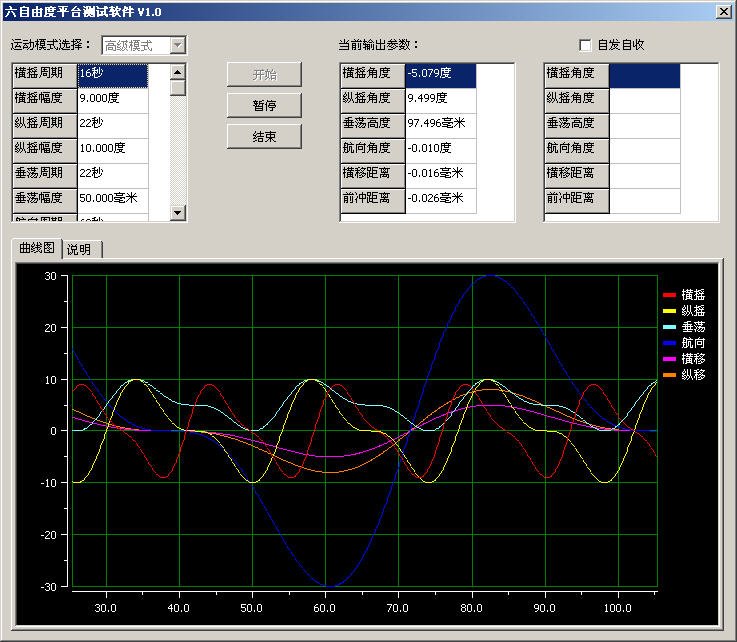Click the yellow 纵摇 legend swatch
This screenshot has height=642, width=737.
click(669, 311)
